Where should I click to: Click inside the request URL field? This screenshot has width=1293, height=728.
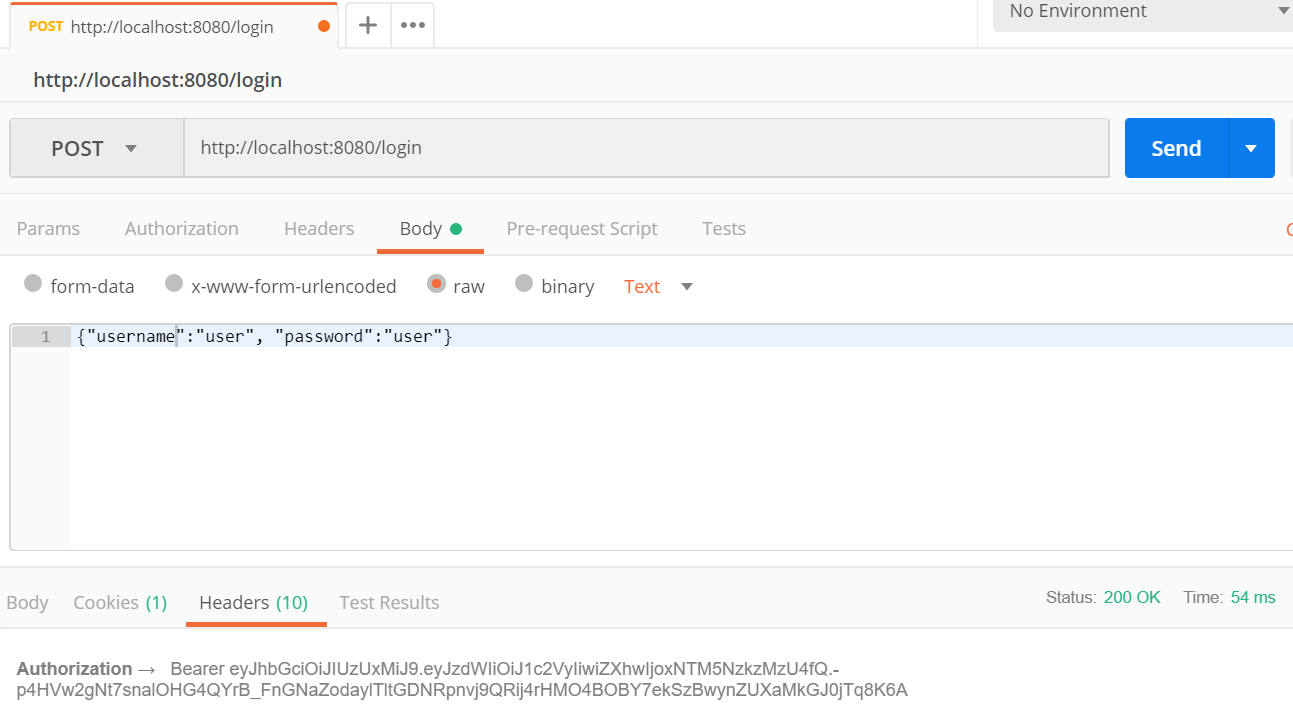[x=645, y=147]
